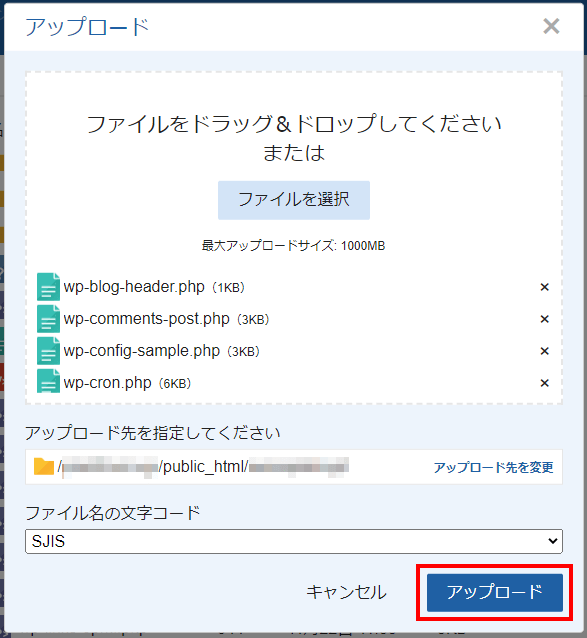Remove wp-comments-post.php from the upload list
This screenshot has width=587, height=638.
544,319
